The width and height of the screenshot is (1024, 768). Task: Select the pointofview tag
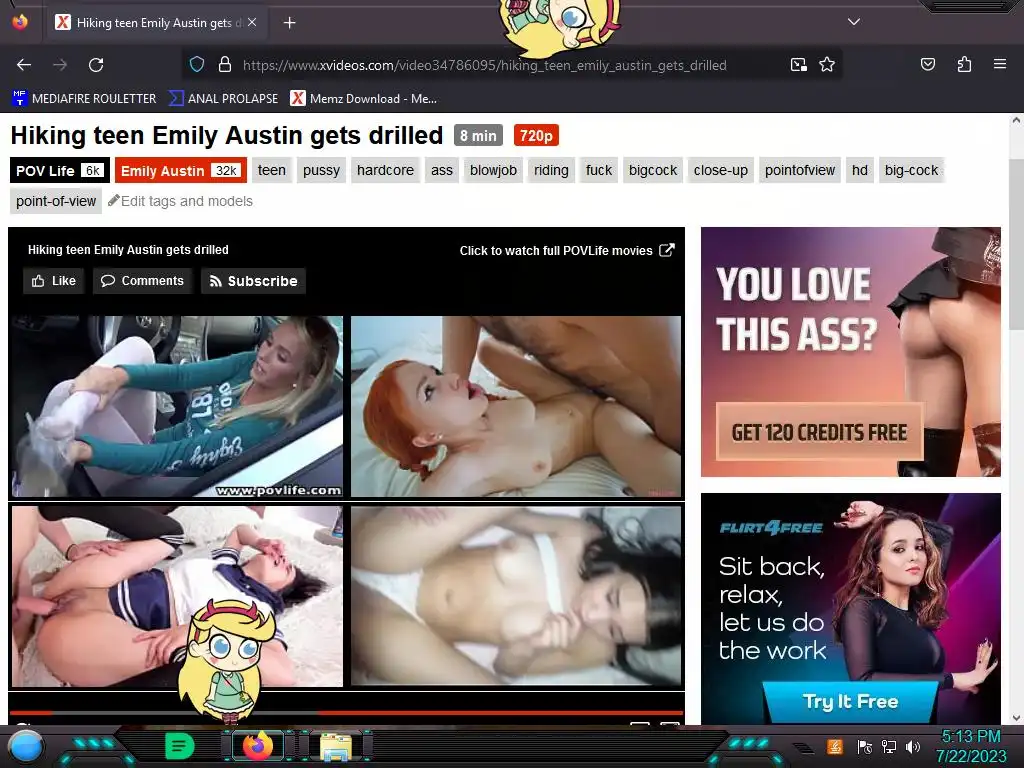coord(799,170)
